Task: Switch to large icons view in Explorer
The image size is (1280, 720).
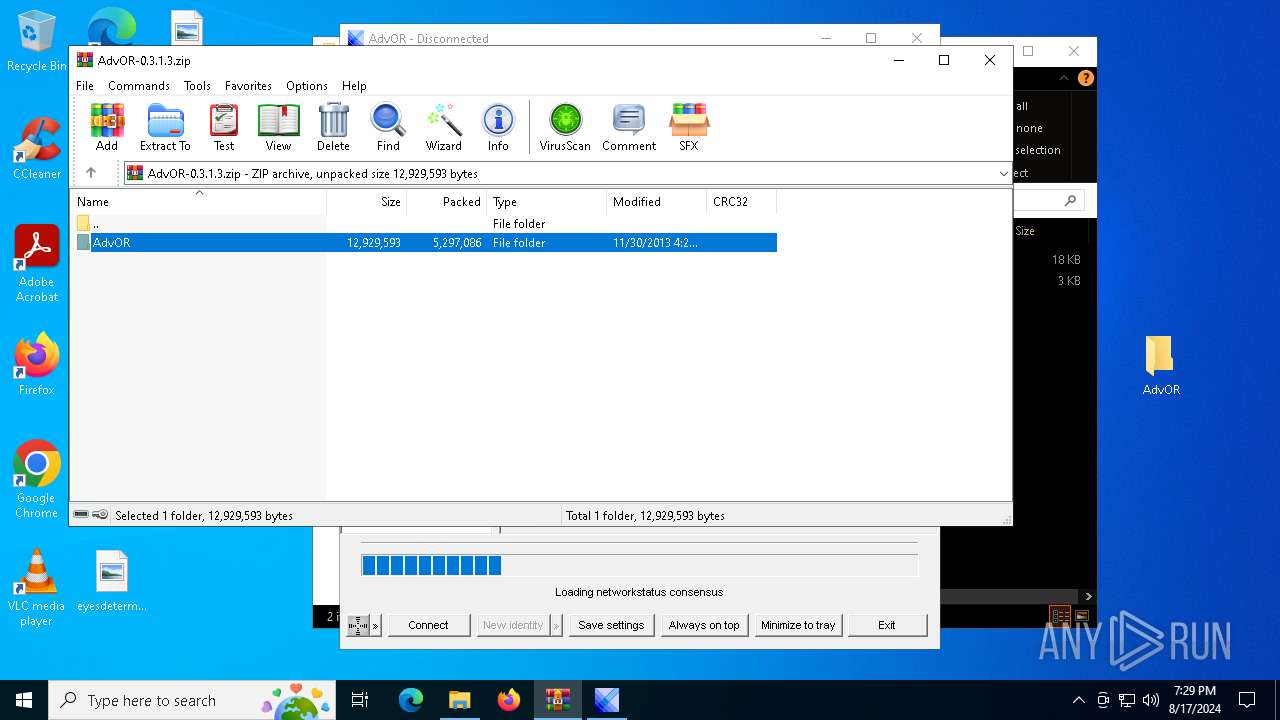Action: (1081, 616)
